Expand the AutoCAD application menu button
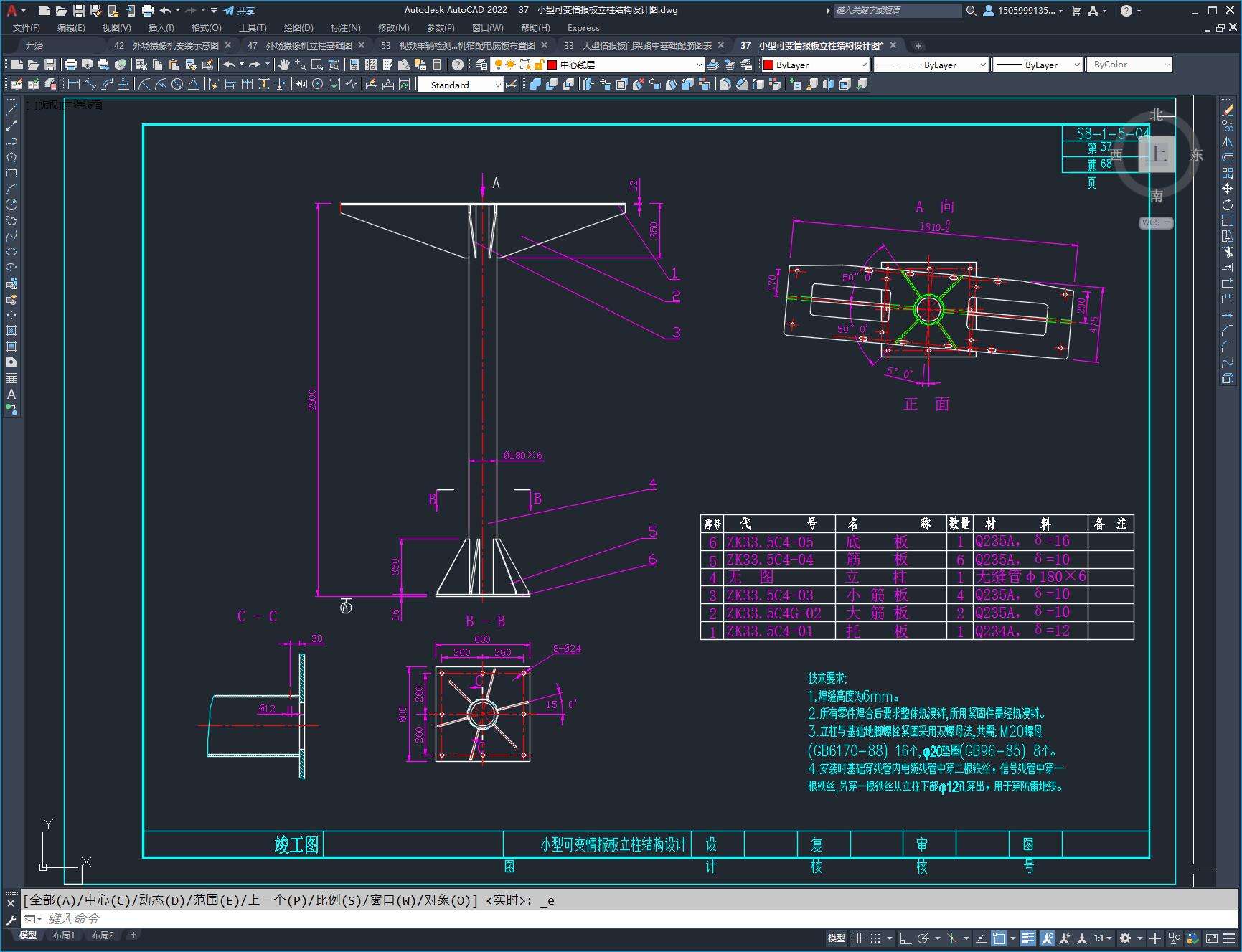The image size is (1242, 952). (x=15, y=10)
